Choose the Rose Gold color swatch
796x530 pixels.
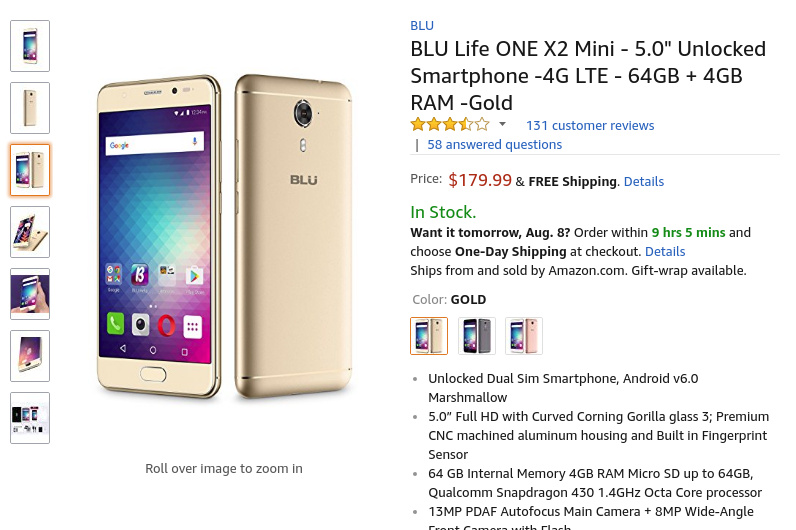click(x=524, y=336)
